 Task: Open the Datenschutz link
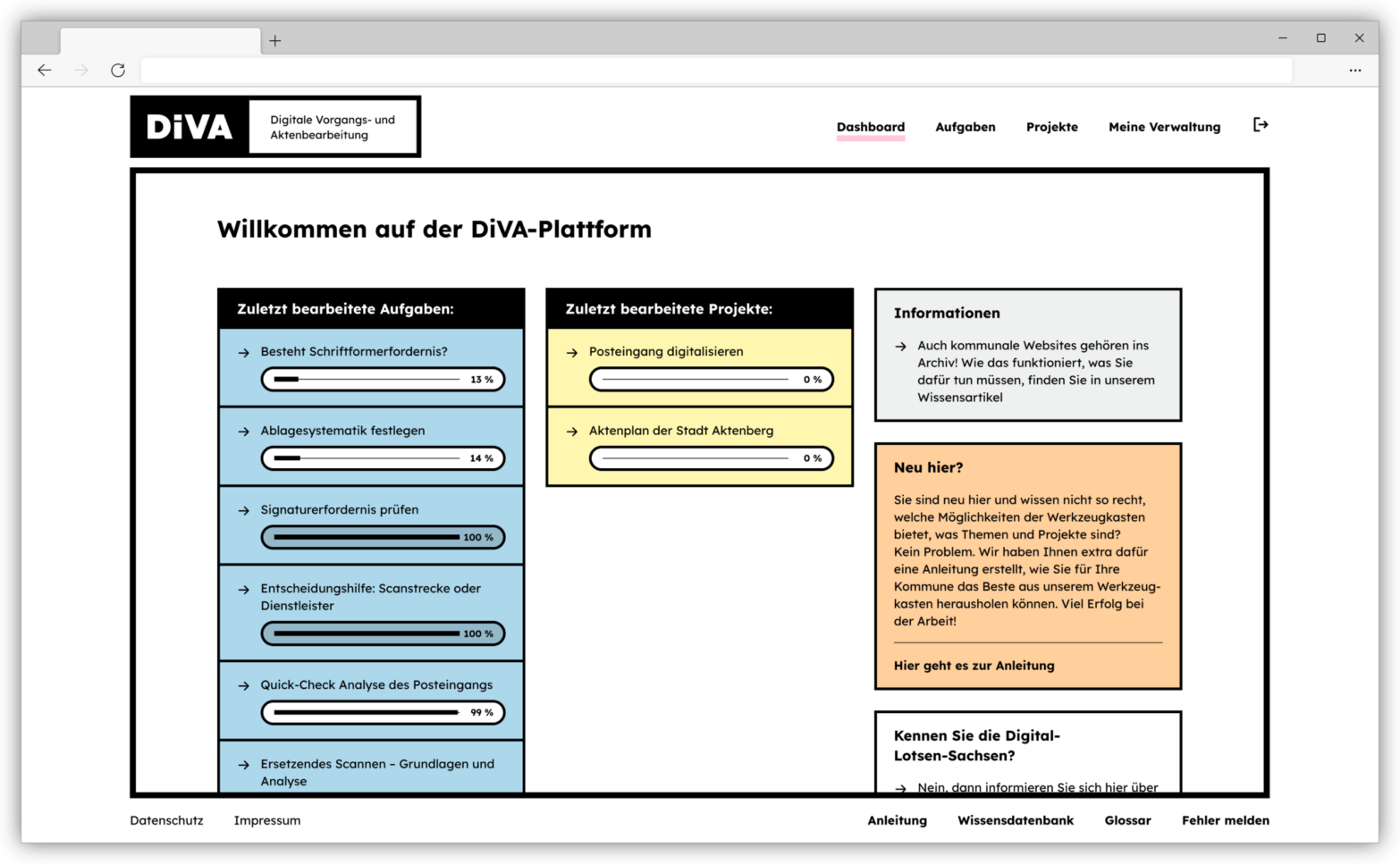click(166, 820)
